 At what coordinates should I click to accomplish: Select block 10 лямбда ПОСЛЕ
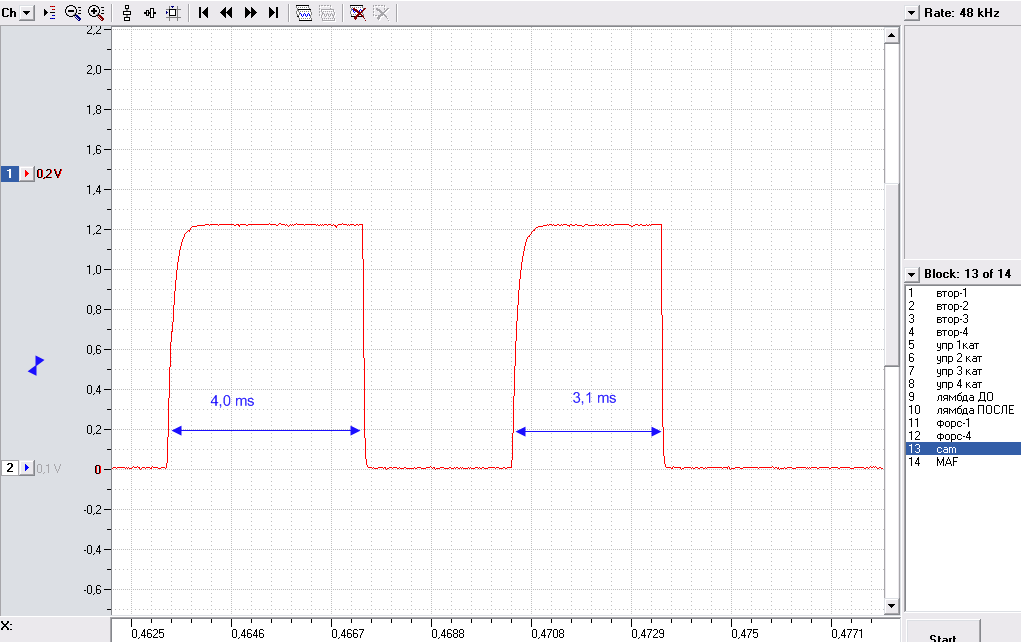pos(963,410)
